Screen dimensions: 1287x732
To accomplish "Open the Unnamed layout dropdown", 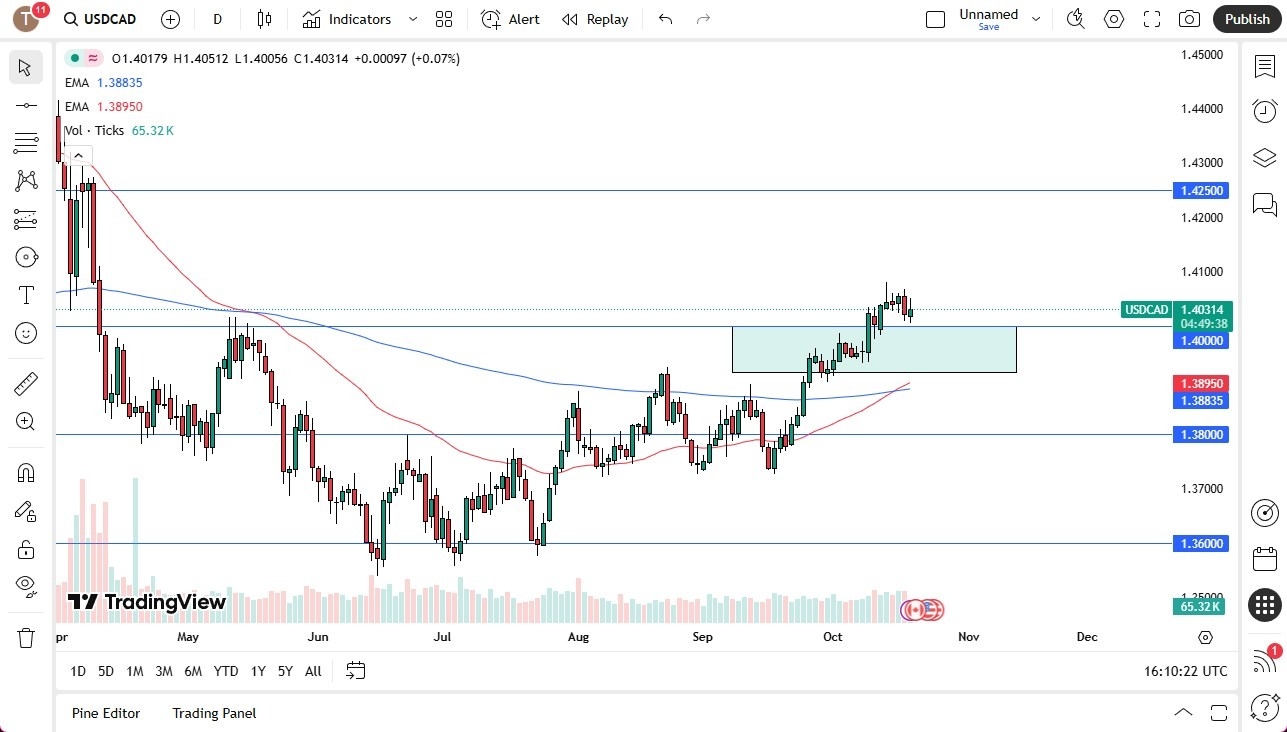I will [x=1036, y=17].
